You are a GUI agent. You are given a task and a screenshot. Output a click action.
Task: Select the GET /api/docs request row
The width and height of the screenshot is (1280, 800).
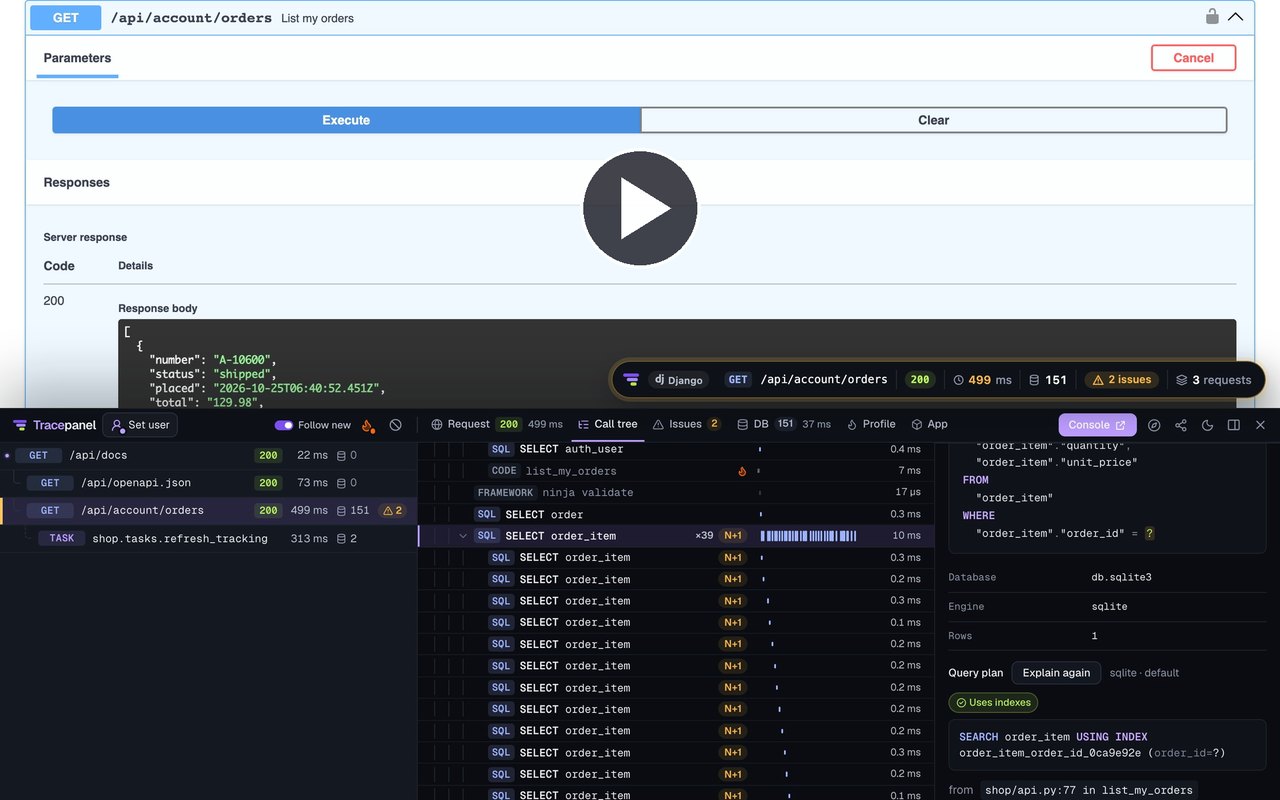208,455
